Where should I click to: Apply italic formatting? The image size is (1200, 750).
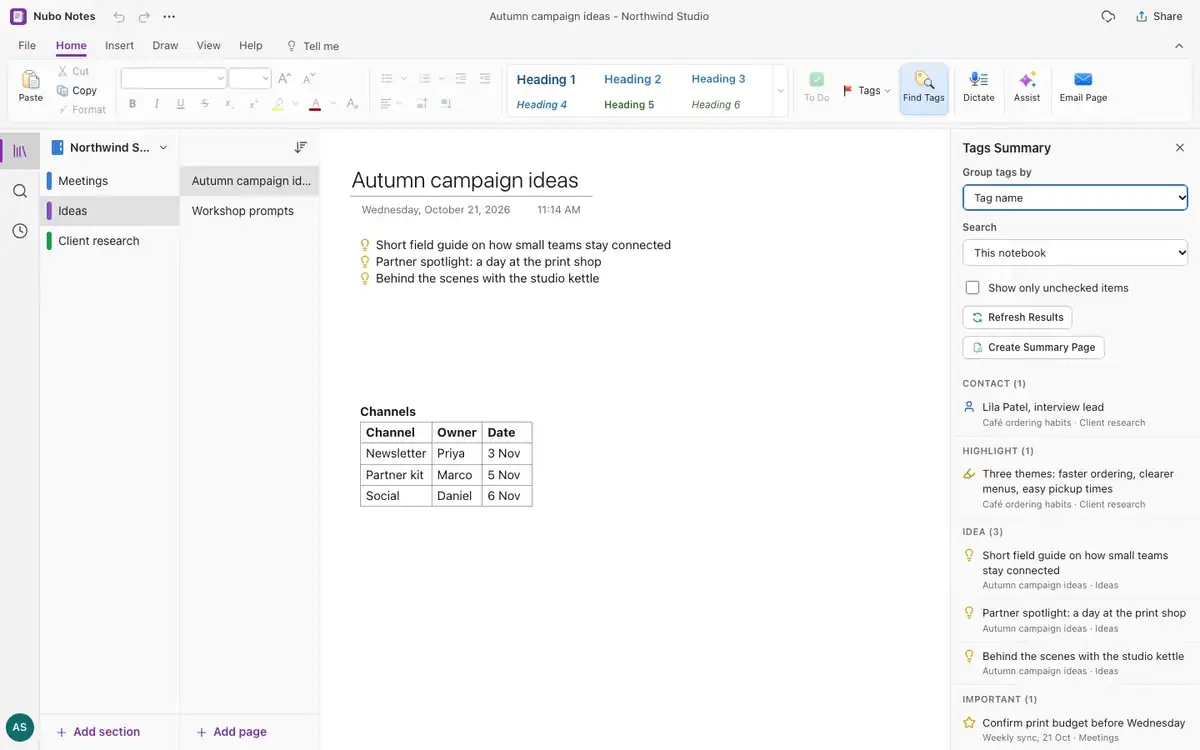pos(157,104)
